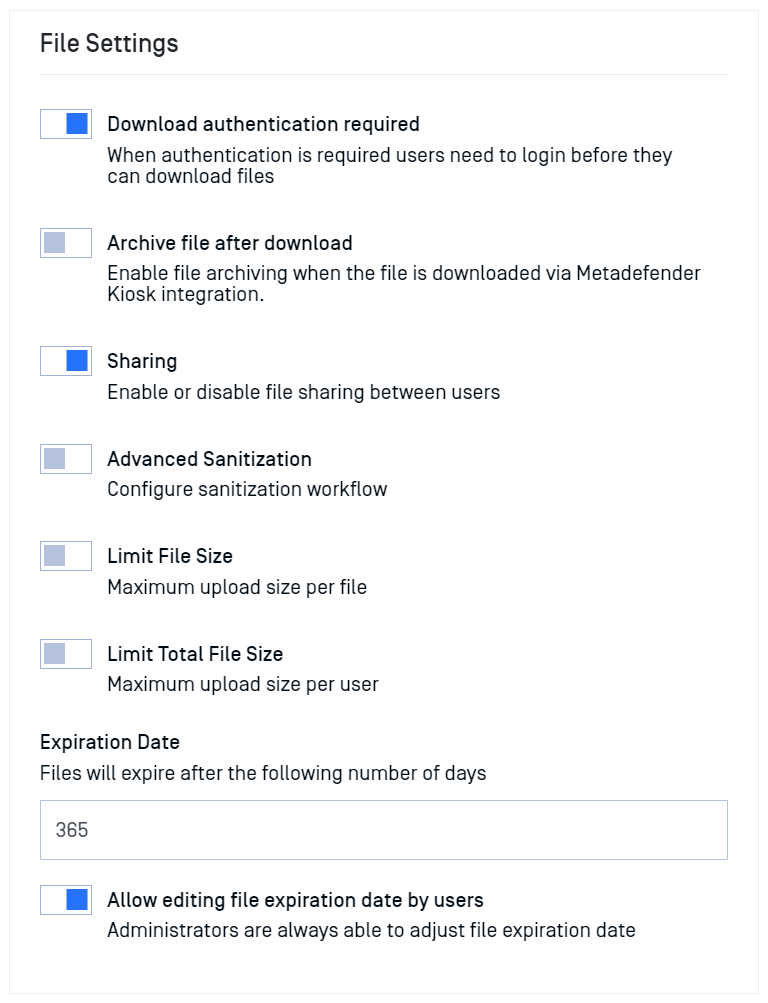Image resolution: width=768 pixels, height=1003 pixels.
Task: Click the "Limit File Size" label
Action: [170, 556]
